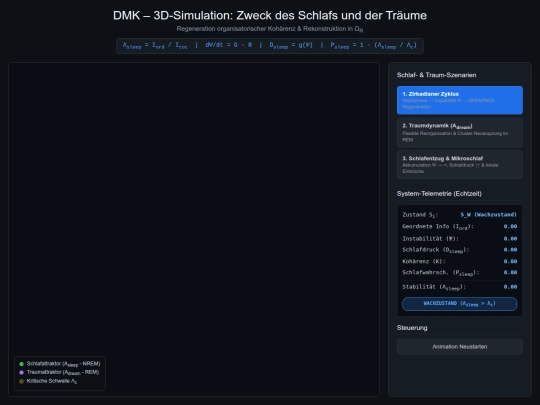The width and height of the screenshot is (540, 405).
Task: Click the purple Traumattraktor legend dot
Action: pos(21,372)
